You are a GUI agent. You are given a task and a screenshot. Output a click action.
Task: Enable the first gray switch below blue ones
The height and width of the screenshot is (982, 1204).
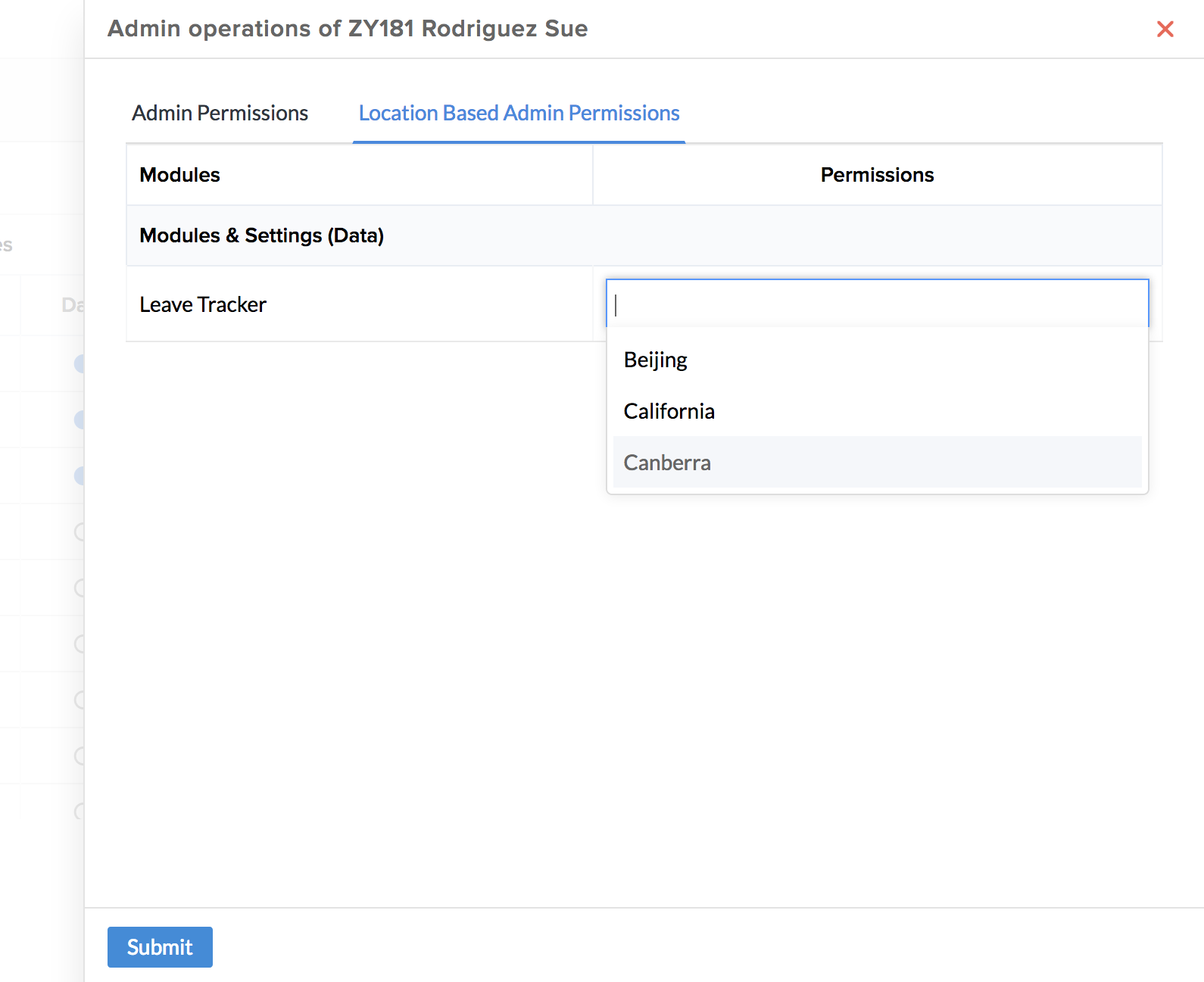80,532
